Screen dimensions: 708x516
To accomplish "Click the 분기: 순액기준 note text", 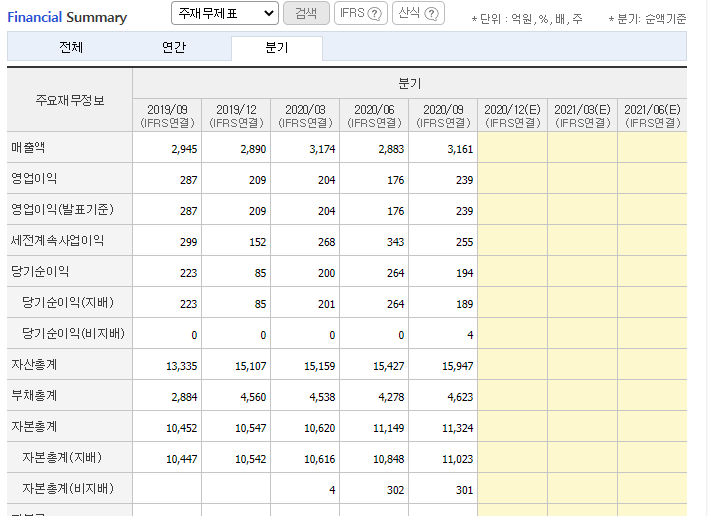I will coord(647,19).
